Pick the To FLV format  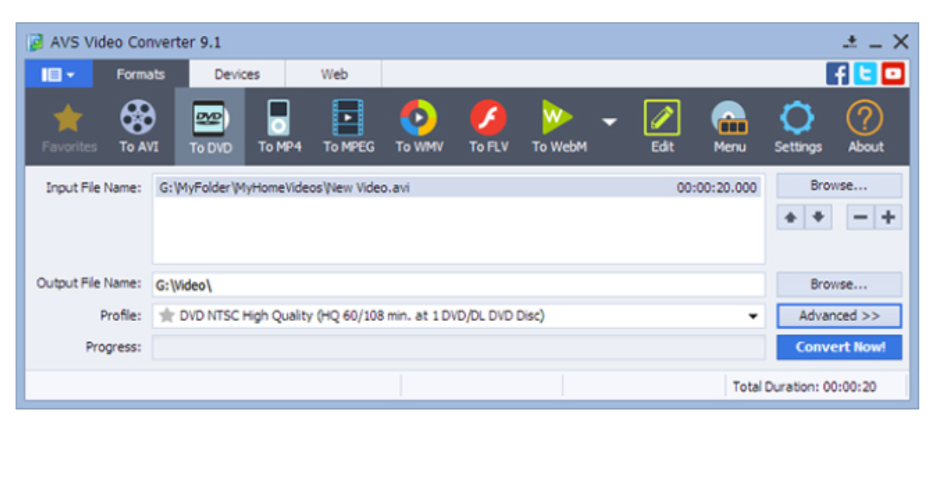pyautogui.click(x=488, y=127)
